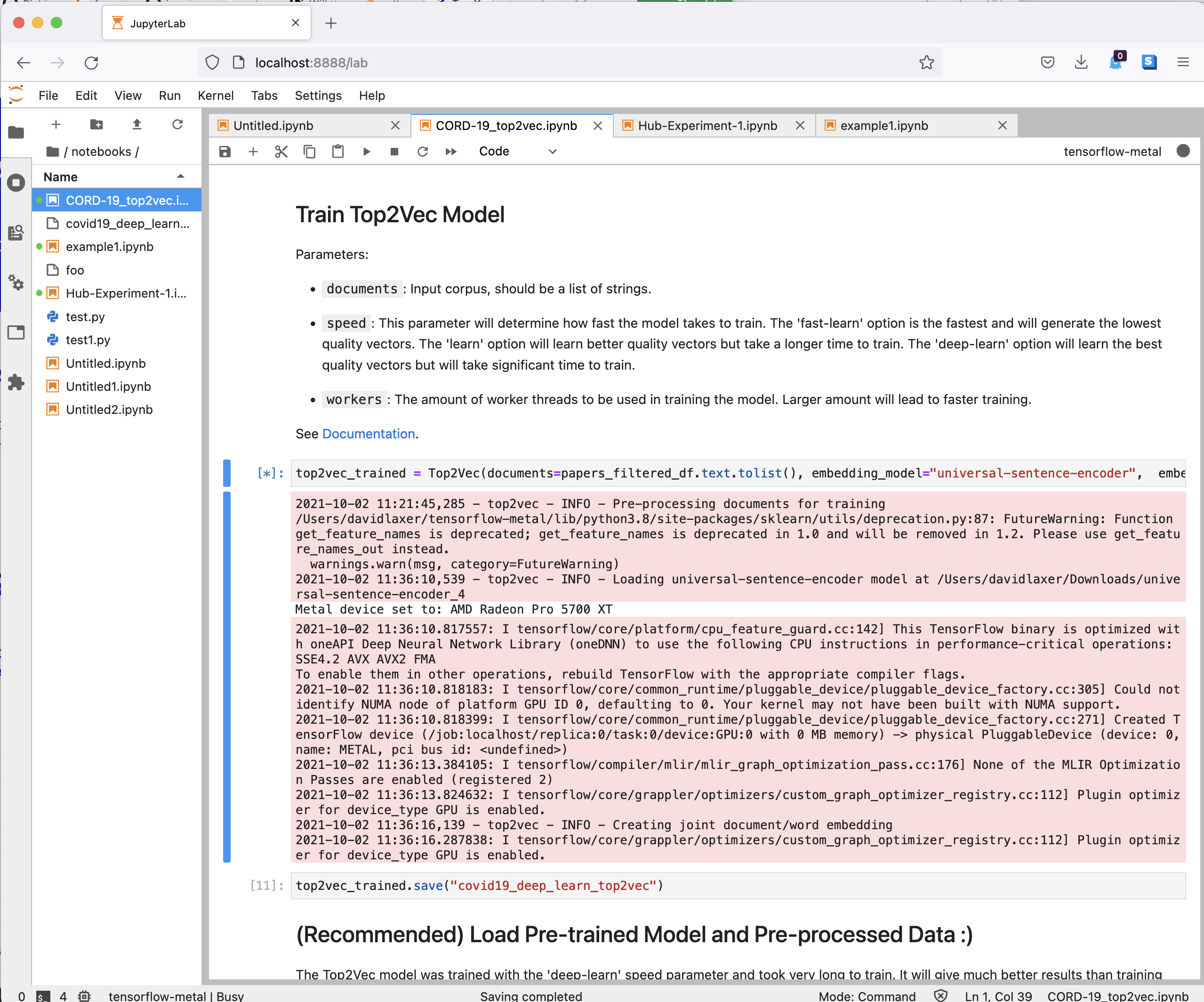Click the Paste cells below icon

coord(339,151)
